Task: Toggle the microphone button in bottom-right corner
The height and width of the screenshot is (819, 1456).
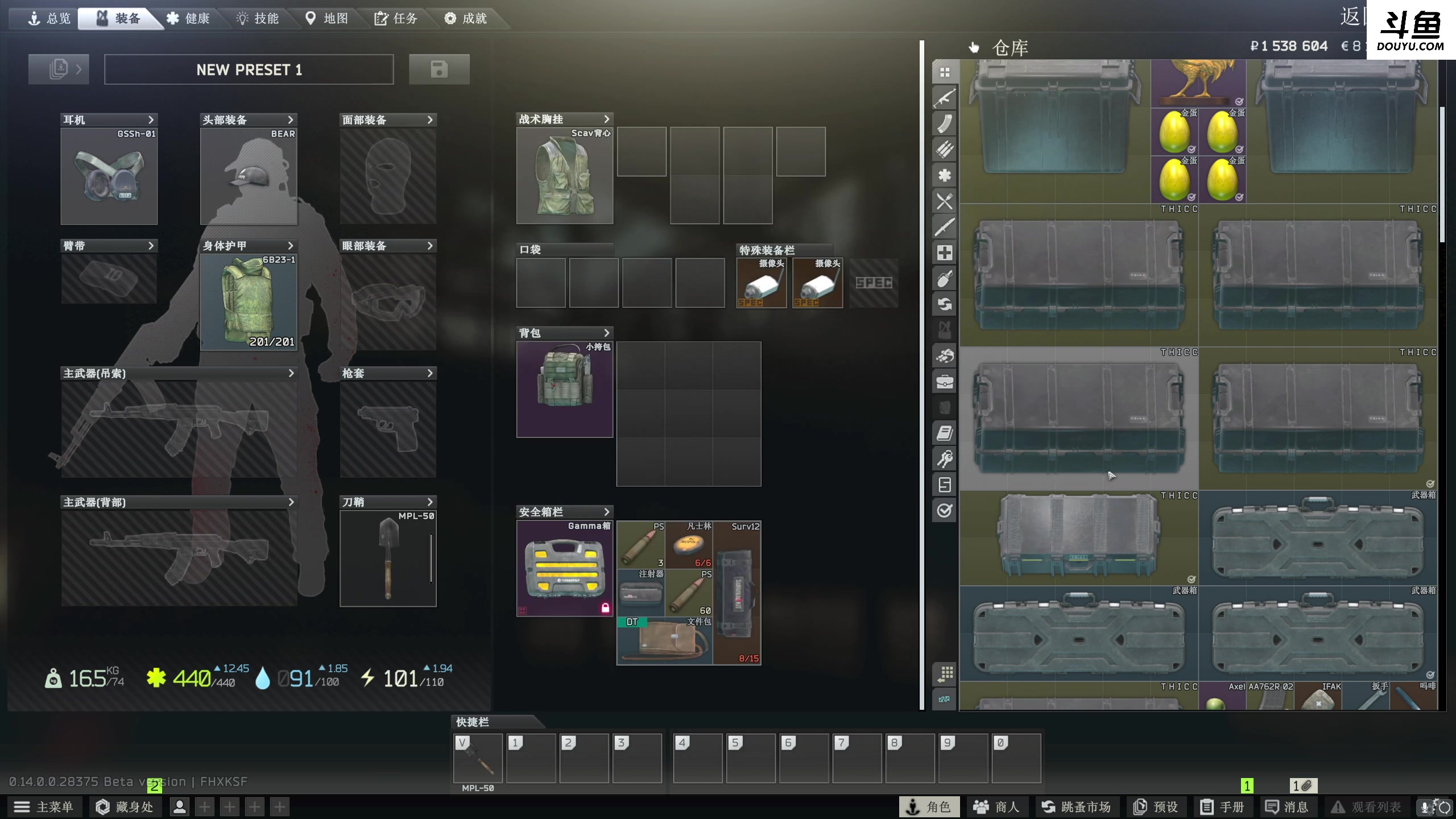Action: pos(1424,806)
